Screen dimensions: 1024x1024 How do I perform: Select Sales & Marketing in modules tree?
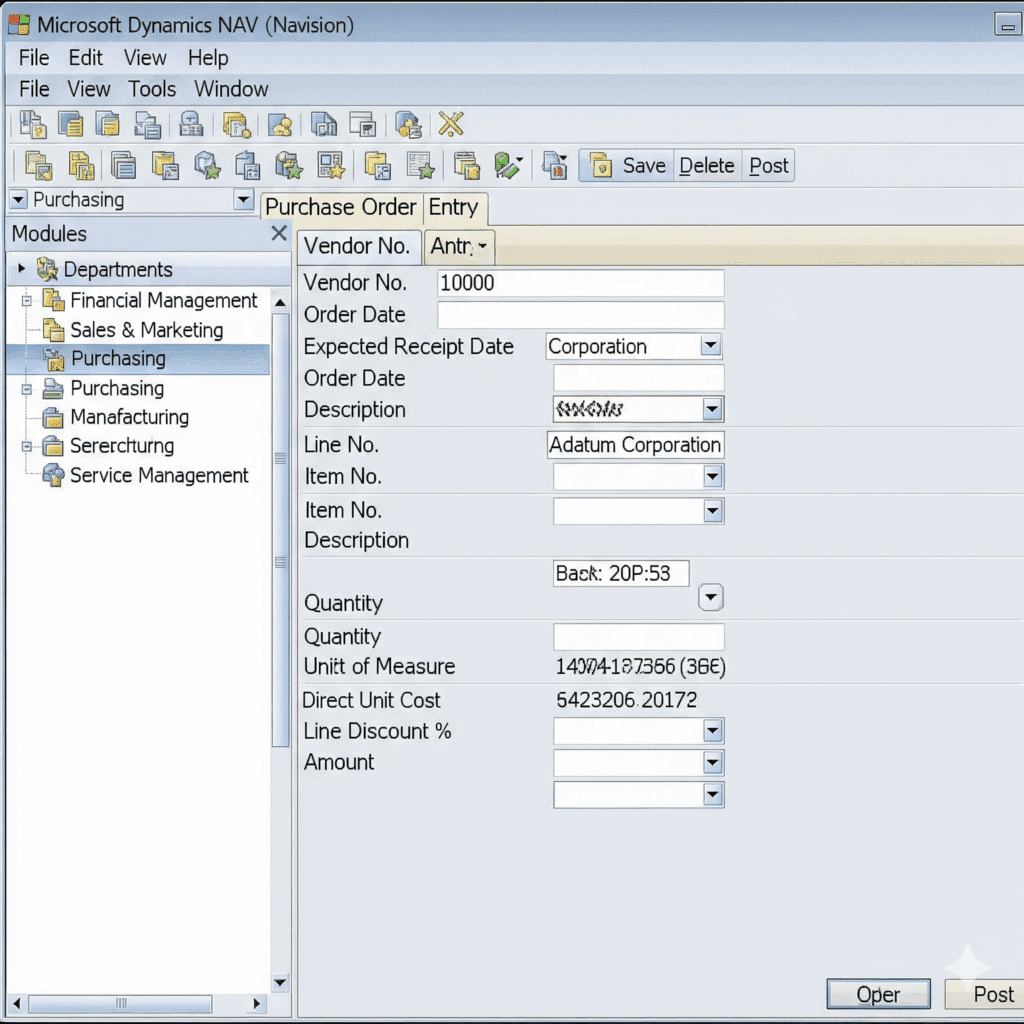[146, 330]
